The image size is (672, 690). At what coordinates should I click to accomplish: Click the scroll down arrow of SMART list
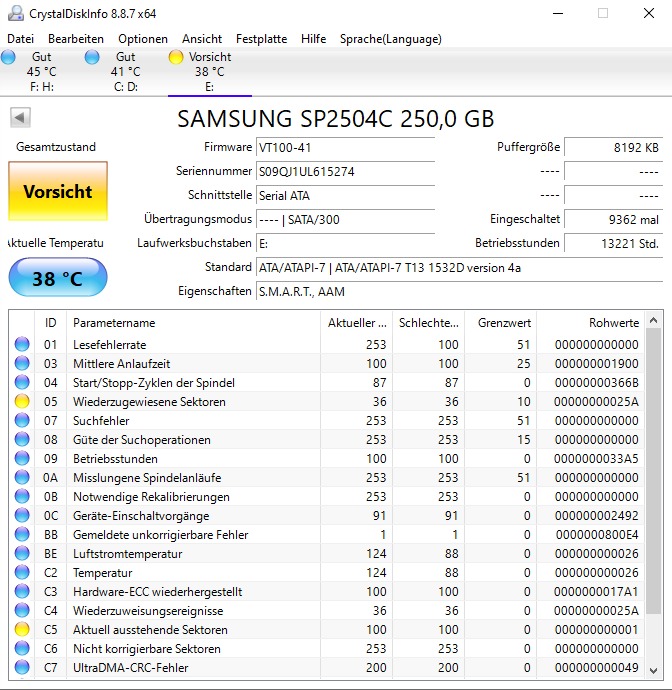point(654,670)
